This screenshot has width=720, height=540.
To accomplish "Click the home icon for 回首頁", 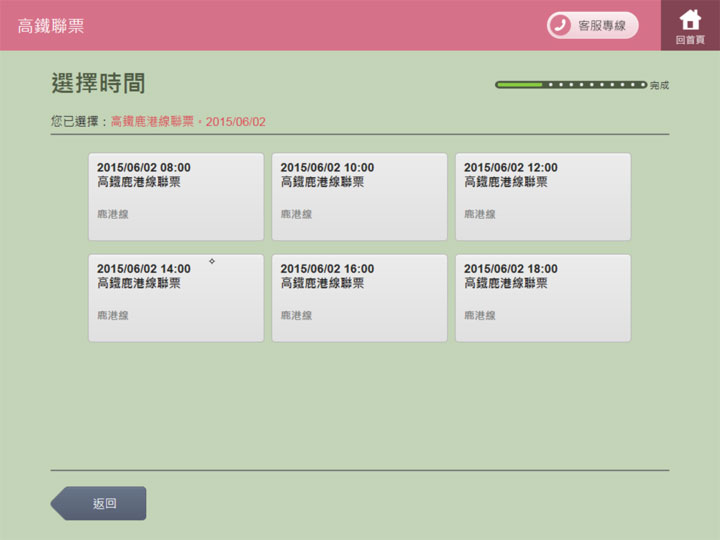I will point(690,19).
